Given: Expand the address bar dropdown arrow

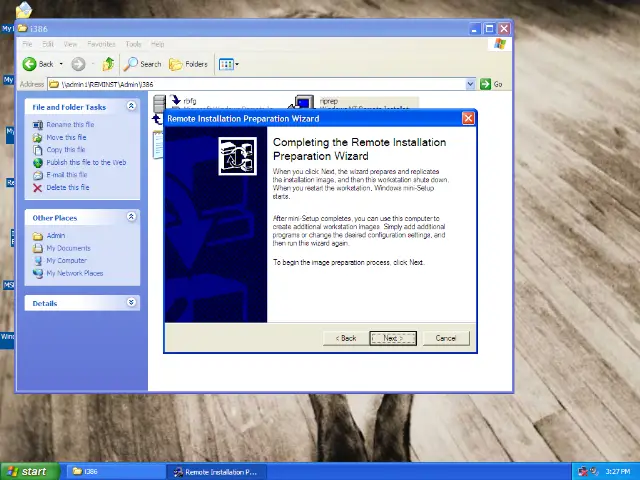Looking at the screenshot, I should (x=470, y=84).
